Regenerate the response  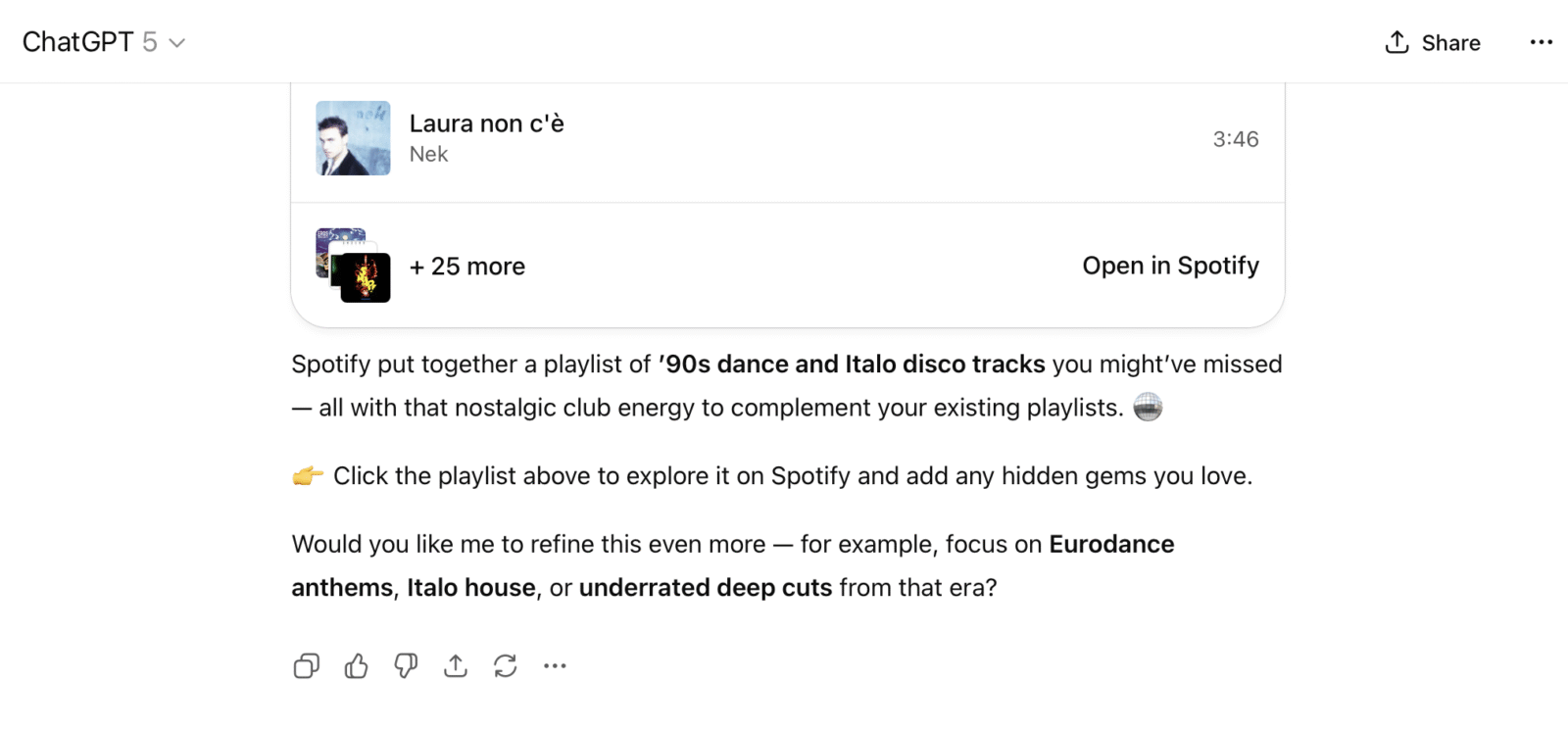coord(506,666)
